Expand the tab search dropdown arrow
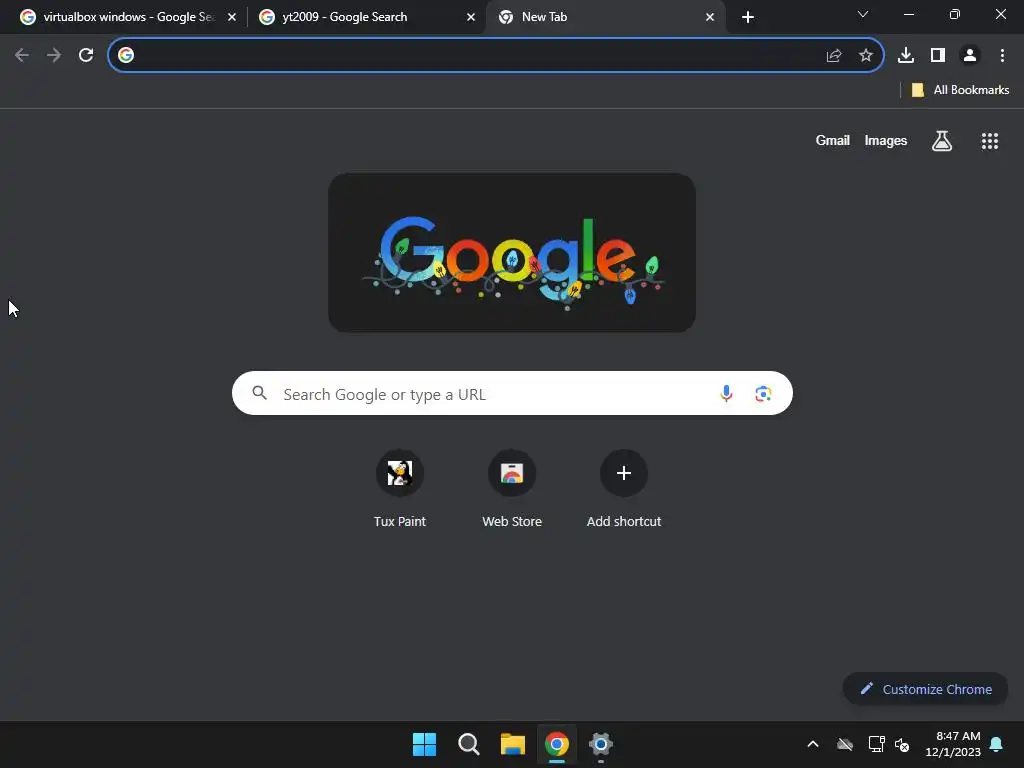The height and width of the screenshot is (768, 1024). [x=863, y=14]
